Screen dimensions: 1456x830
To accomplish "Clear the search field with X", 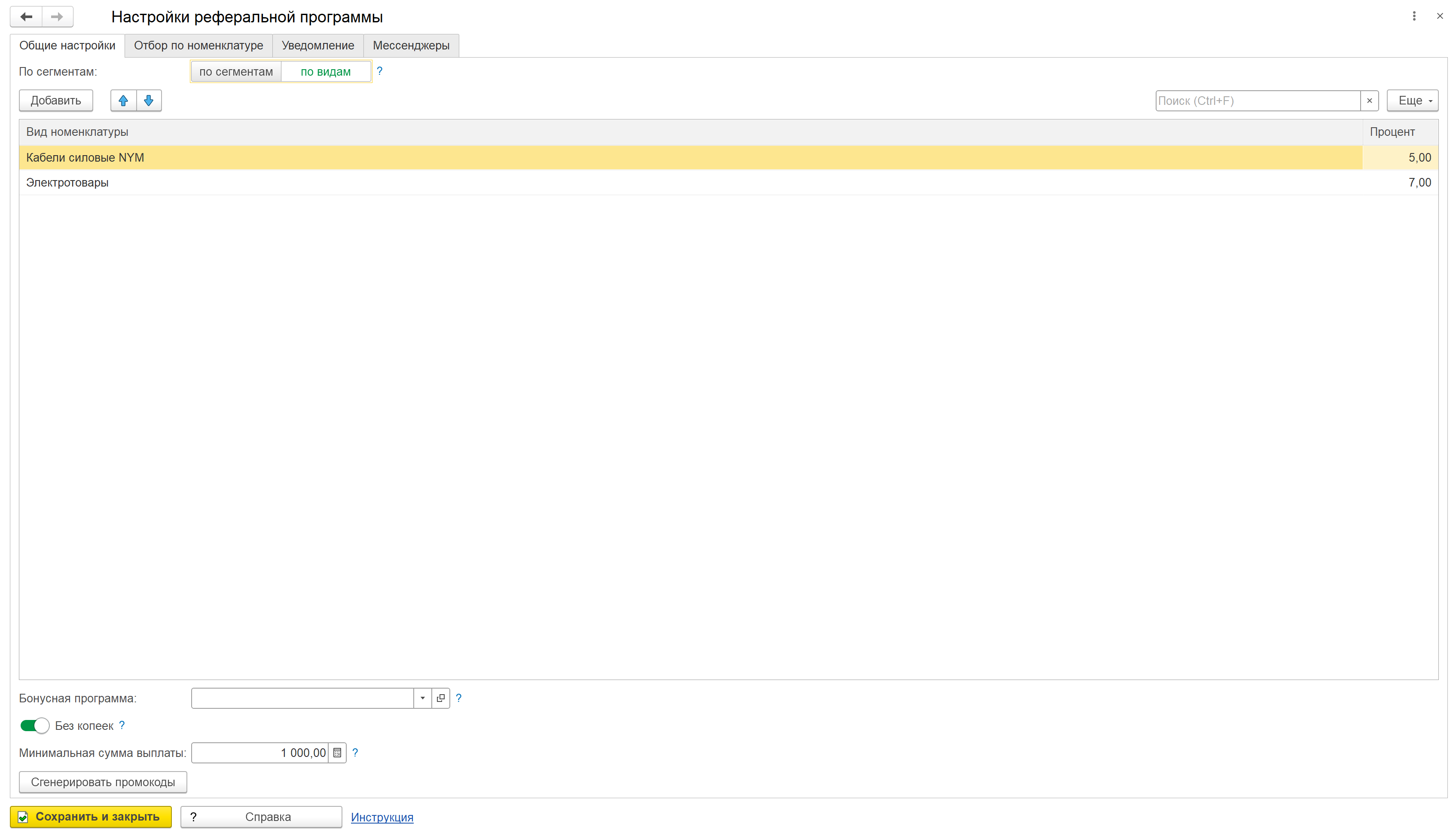I will 1369,101.
